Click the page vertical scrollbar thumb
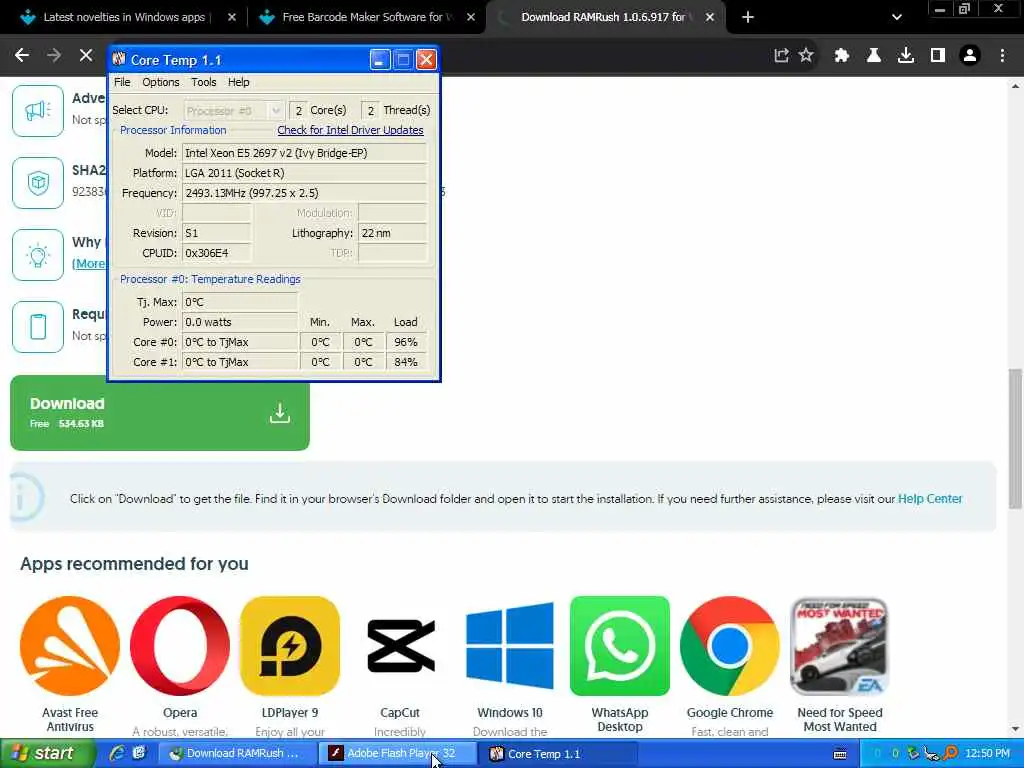The width and height of the screenshot is (1024, 768). 1015,438
